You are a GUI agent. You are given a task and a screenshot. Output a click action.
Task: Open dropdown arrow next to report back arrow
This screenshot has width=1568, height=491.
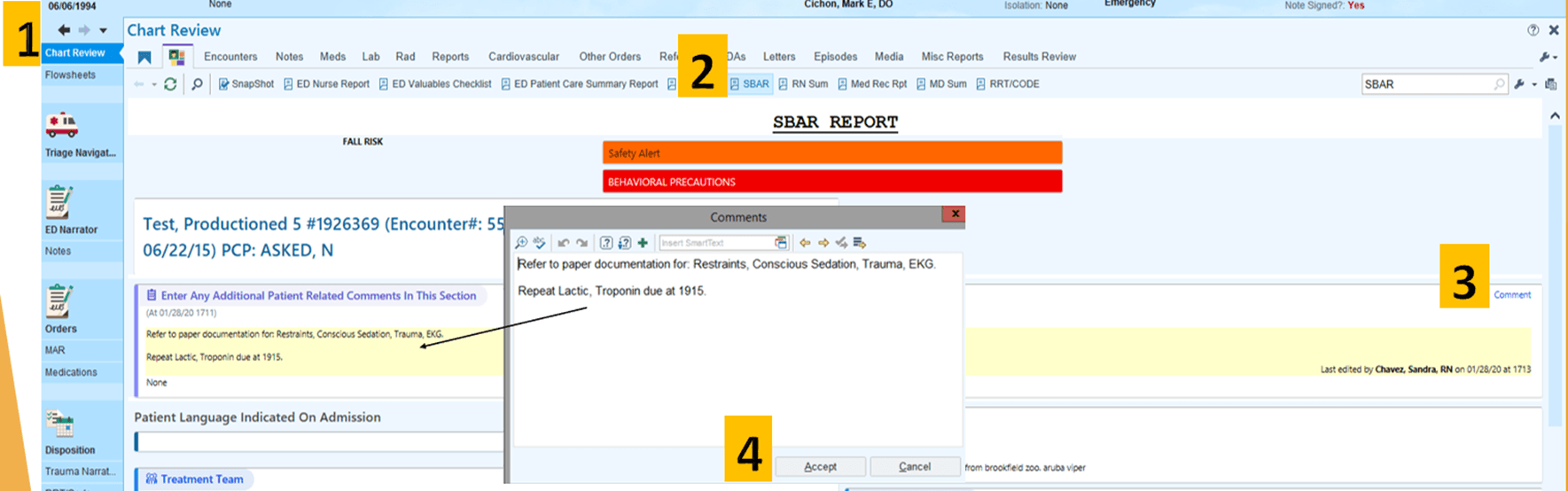coord(154,85)
